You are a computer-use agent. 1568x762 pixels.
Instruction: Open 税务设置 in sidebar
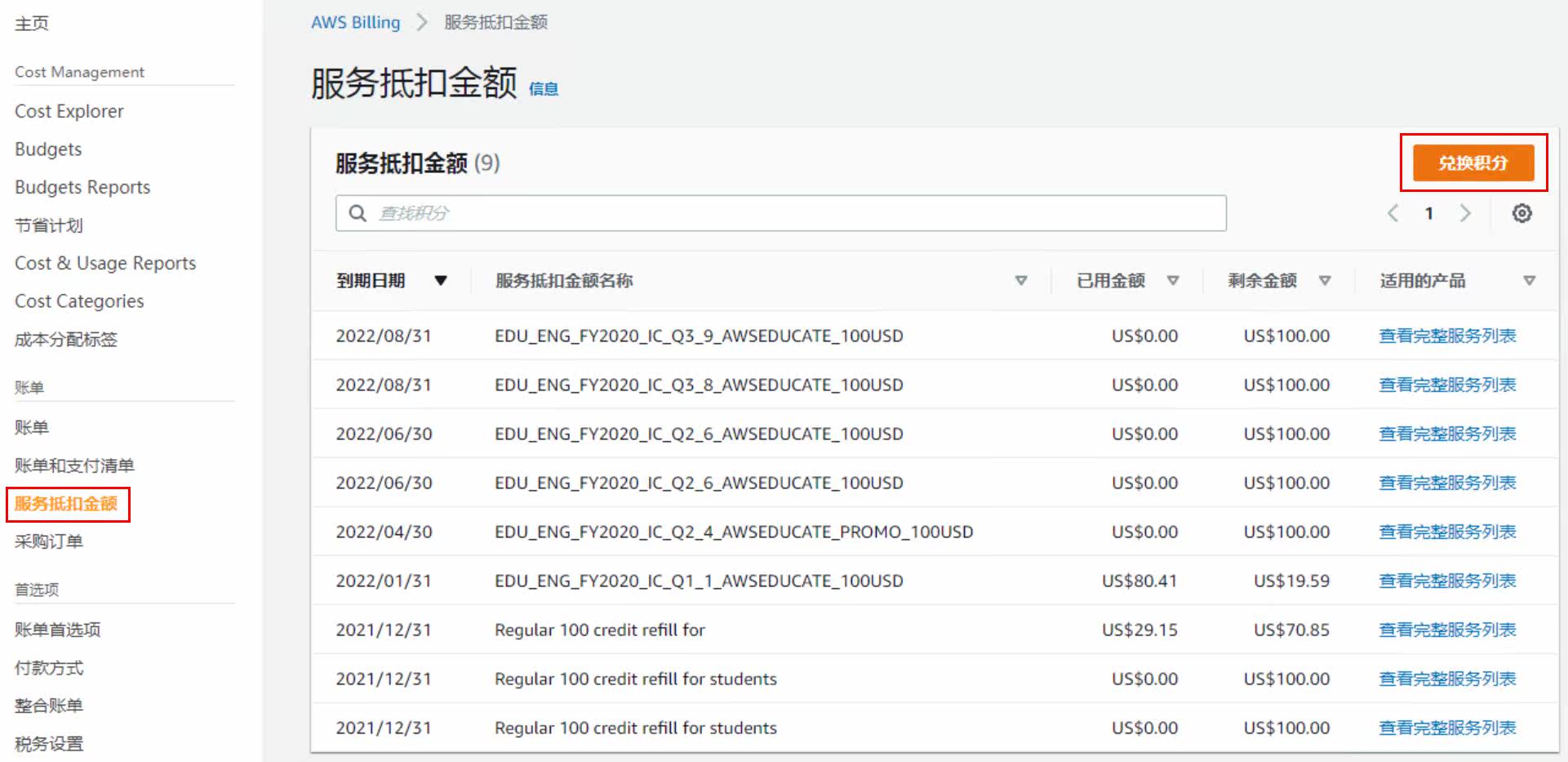tap(49, 744)
